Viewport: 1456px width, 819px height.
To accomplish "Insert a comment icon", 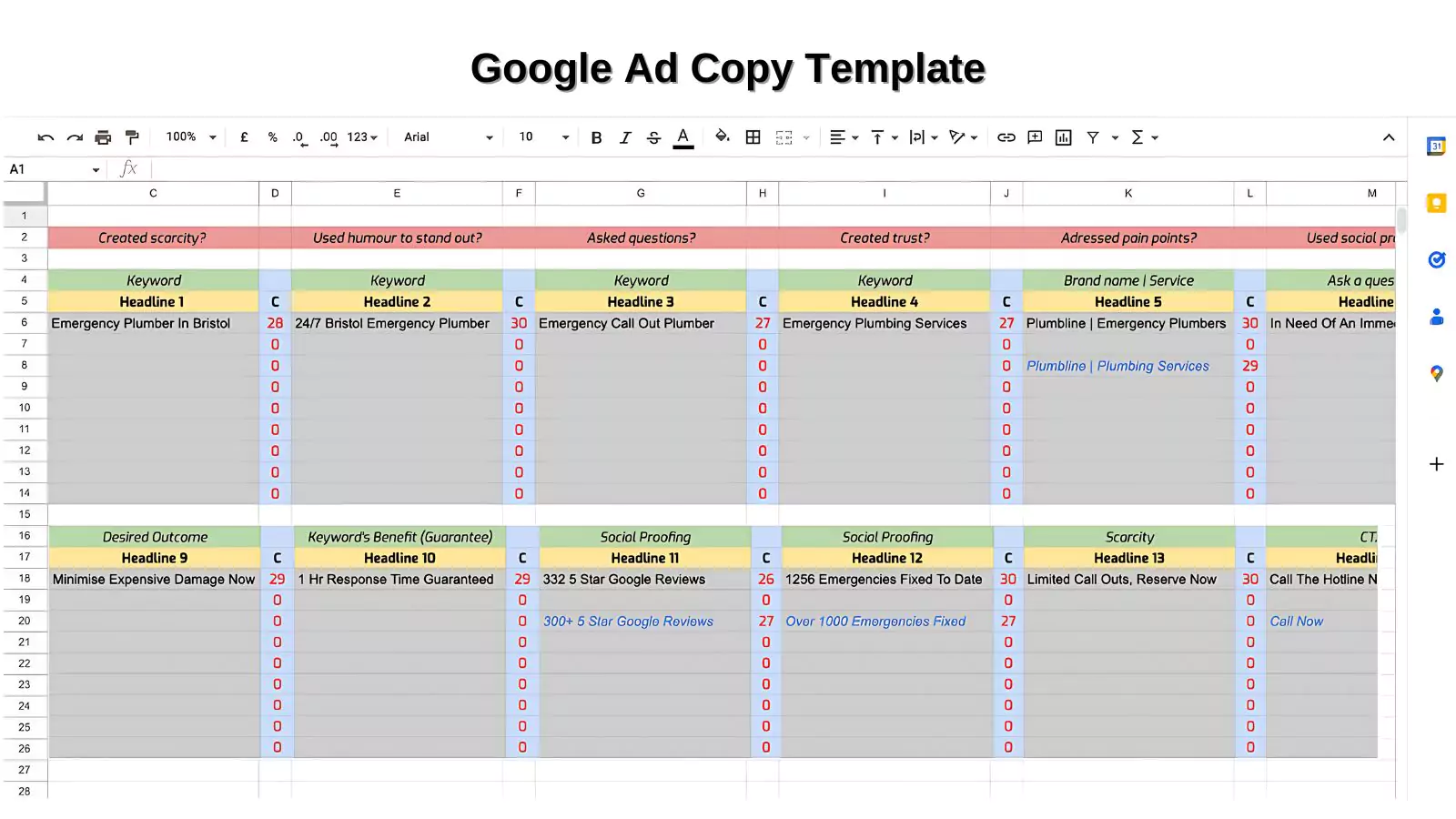I will pos(1035,137).
